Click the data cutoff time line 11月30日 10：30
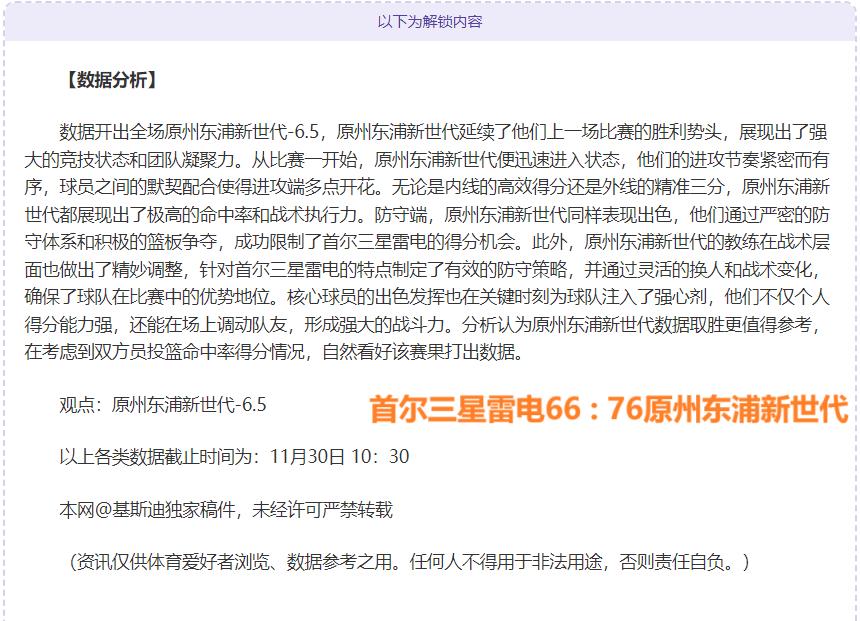860x621 pixels. tap(234, 456)
